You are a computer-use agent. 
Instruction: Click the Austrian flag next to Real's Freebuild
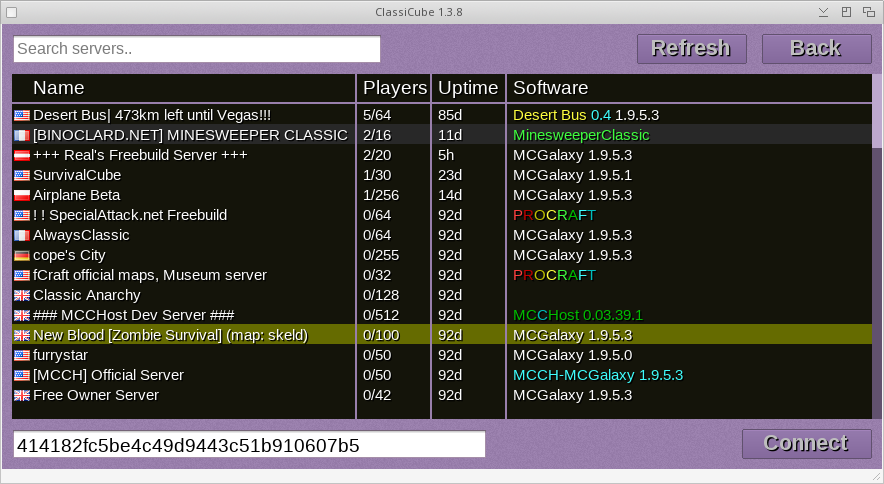(x=22, y=155)
